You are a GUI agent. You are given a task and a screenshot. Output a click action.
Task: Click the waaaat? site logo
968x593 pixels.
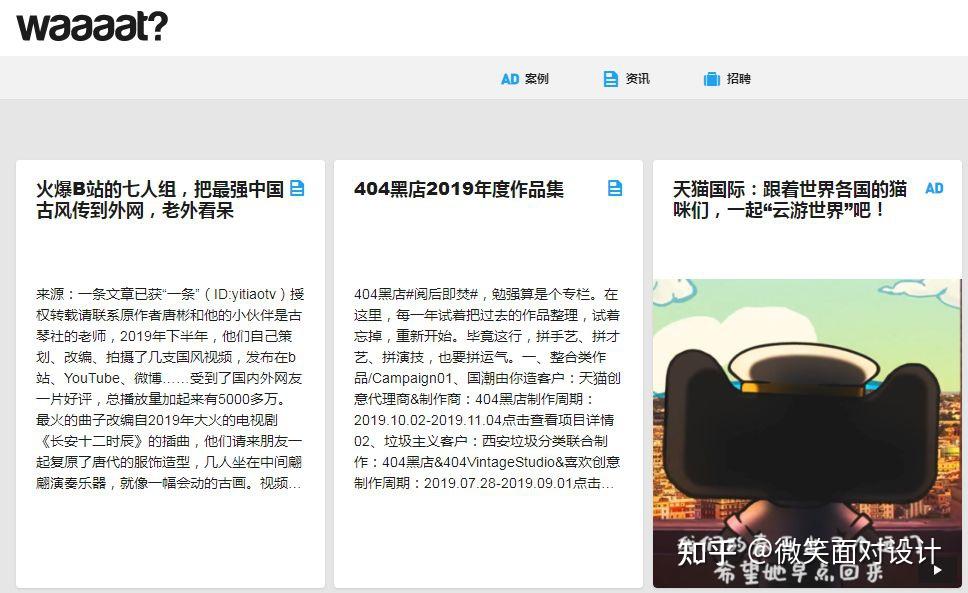coord(92,26)
